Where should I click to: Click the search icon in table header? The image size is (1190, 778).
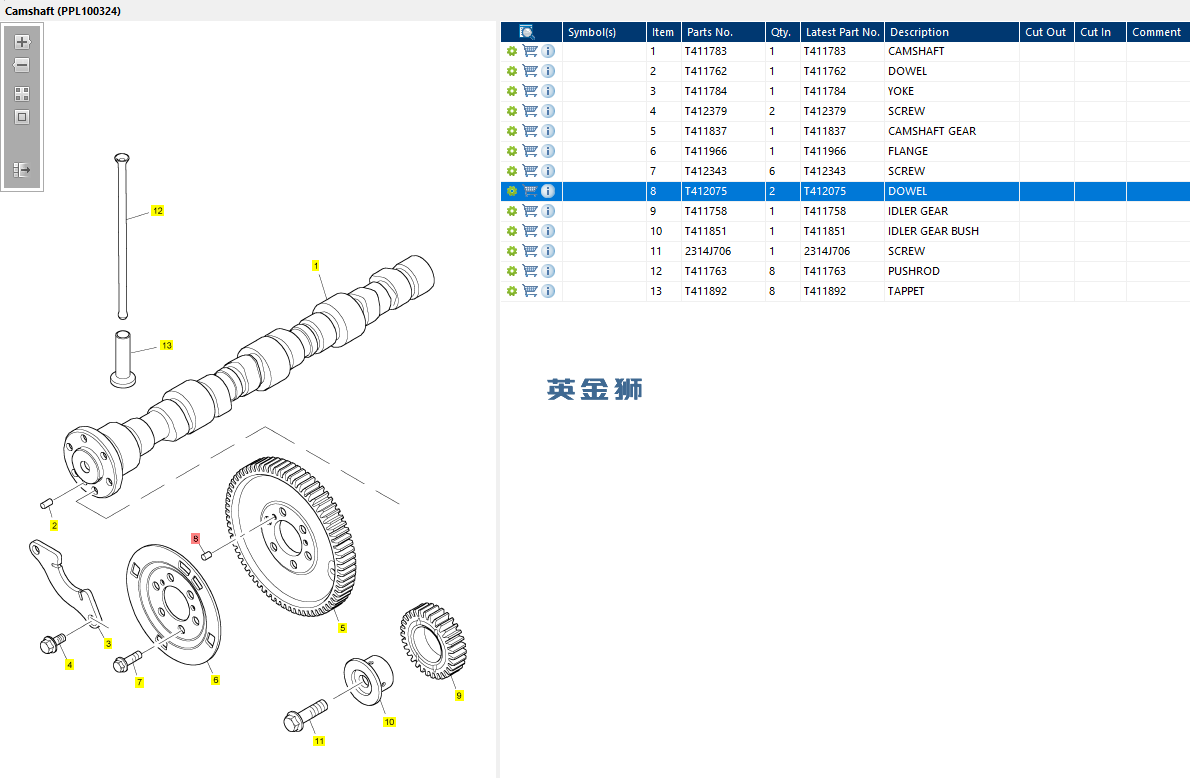coord(527,32)
